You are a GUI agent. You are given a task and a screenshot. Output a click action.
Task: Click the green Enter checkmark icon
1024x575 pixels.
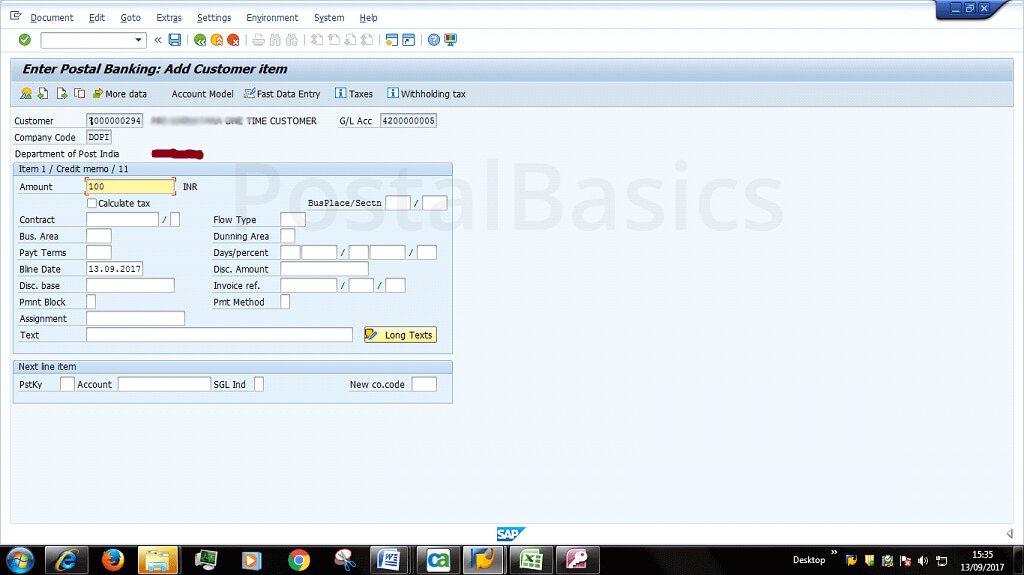pyautogui.click(x=25, y=40)
